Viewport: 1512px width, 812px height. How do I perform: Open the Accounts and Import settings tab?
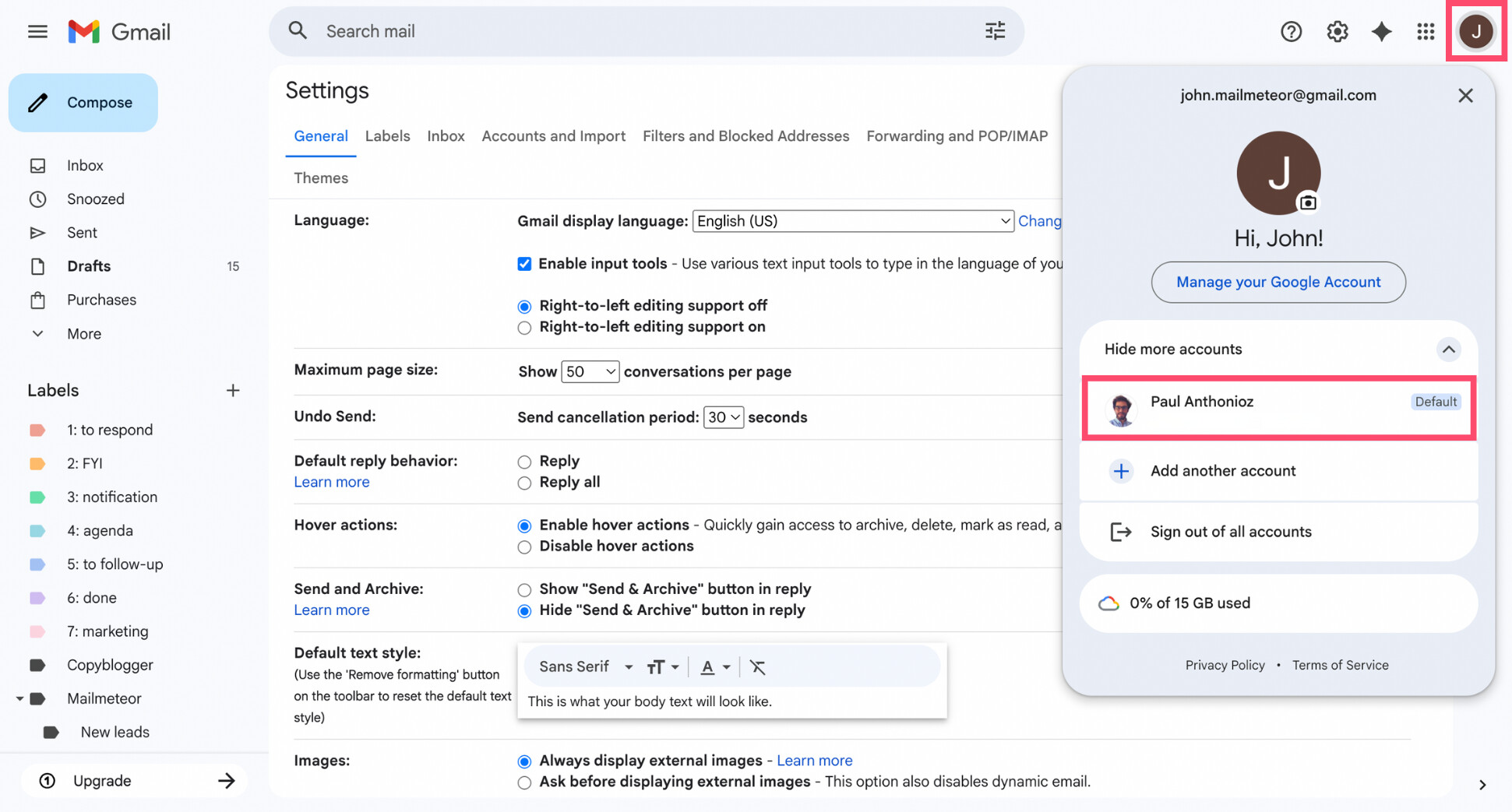tap(553, 135)
